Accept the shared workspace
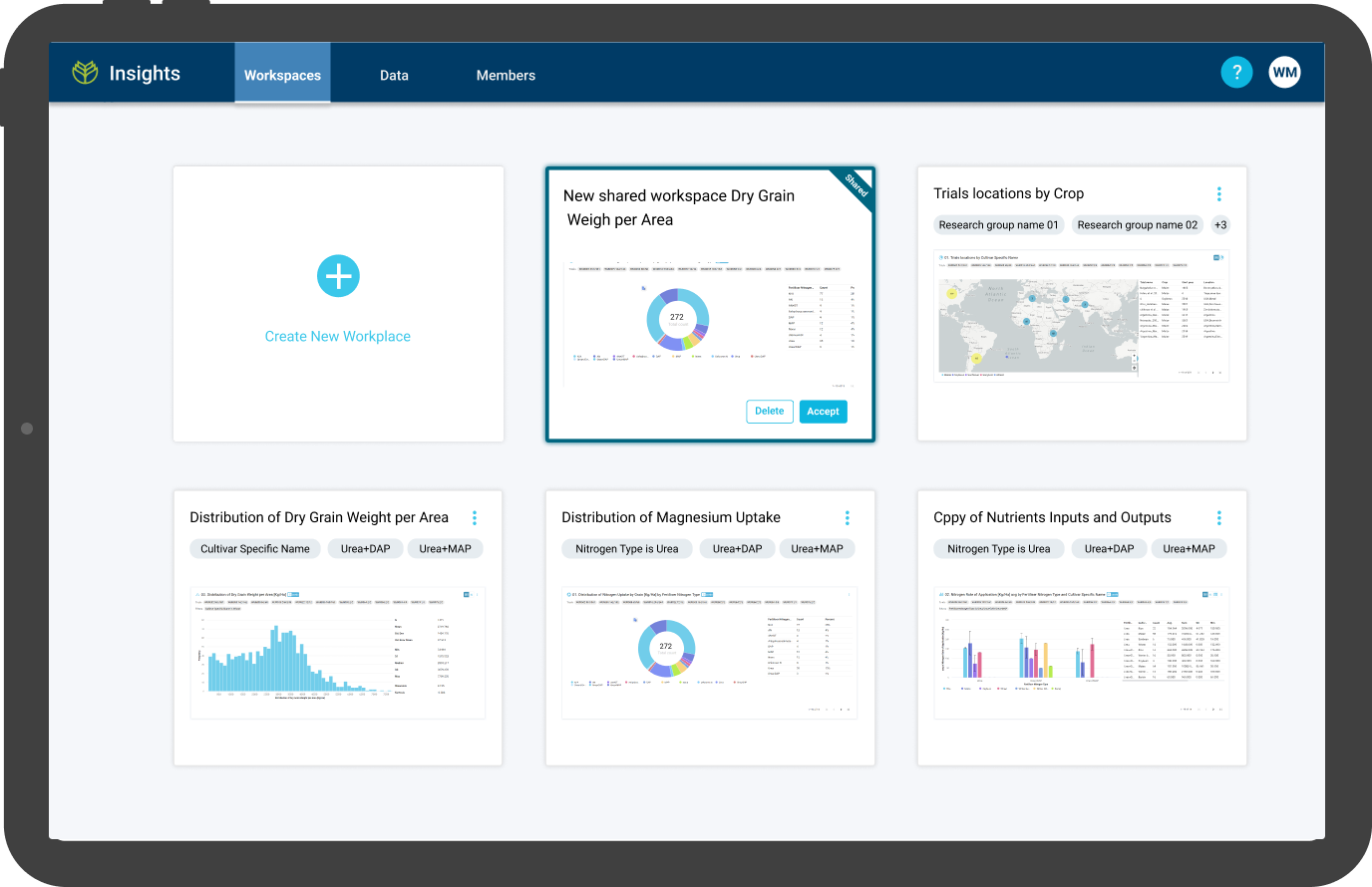The height and width of the screenshot is (887, 1372). [823, 412]
